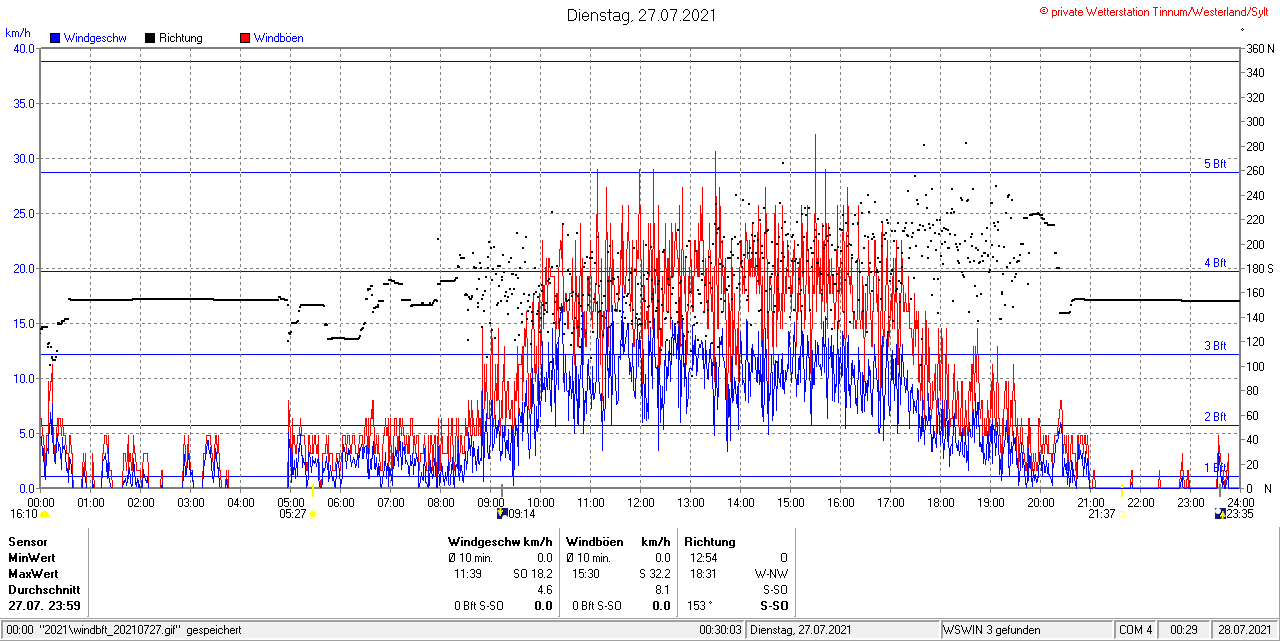Click the saved file windbft_20210727.gif status message
The image size is (1280, 641).
click(123, 630)
